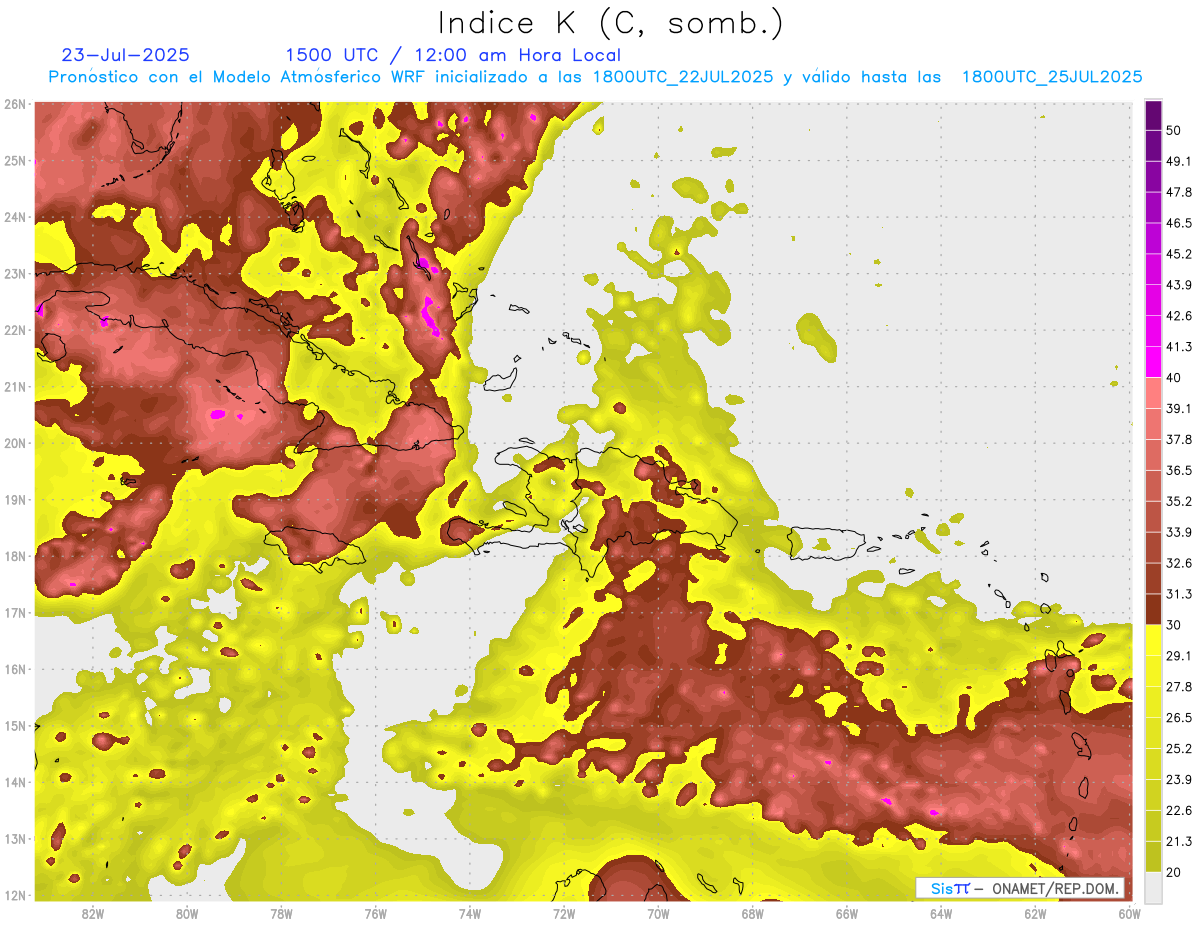The width and height of the screenshot is (1200, 927).
Task: Click the longitude label '76W'
Action: pyautogui.click(x=376, y=914)
